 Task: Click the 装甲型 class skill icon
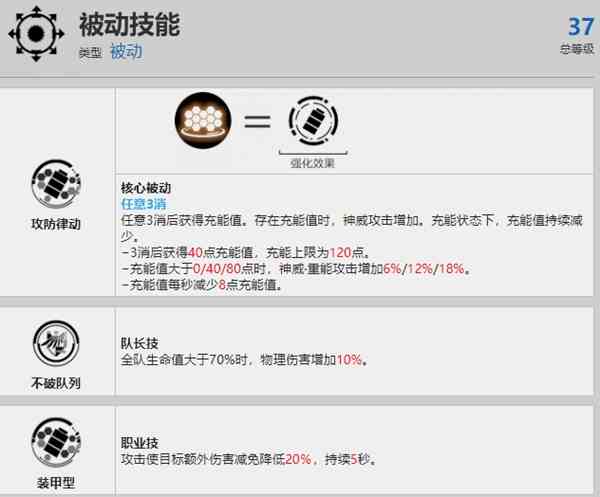tap(56, 442)
